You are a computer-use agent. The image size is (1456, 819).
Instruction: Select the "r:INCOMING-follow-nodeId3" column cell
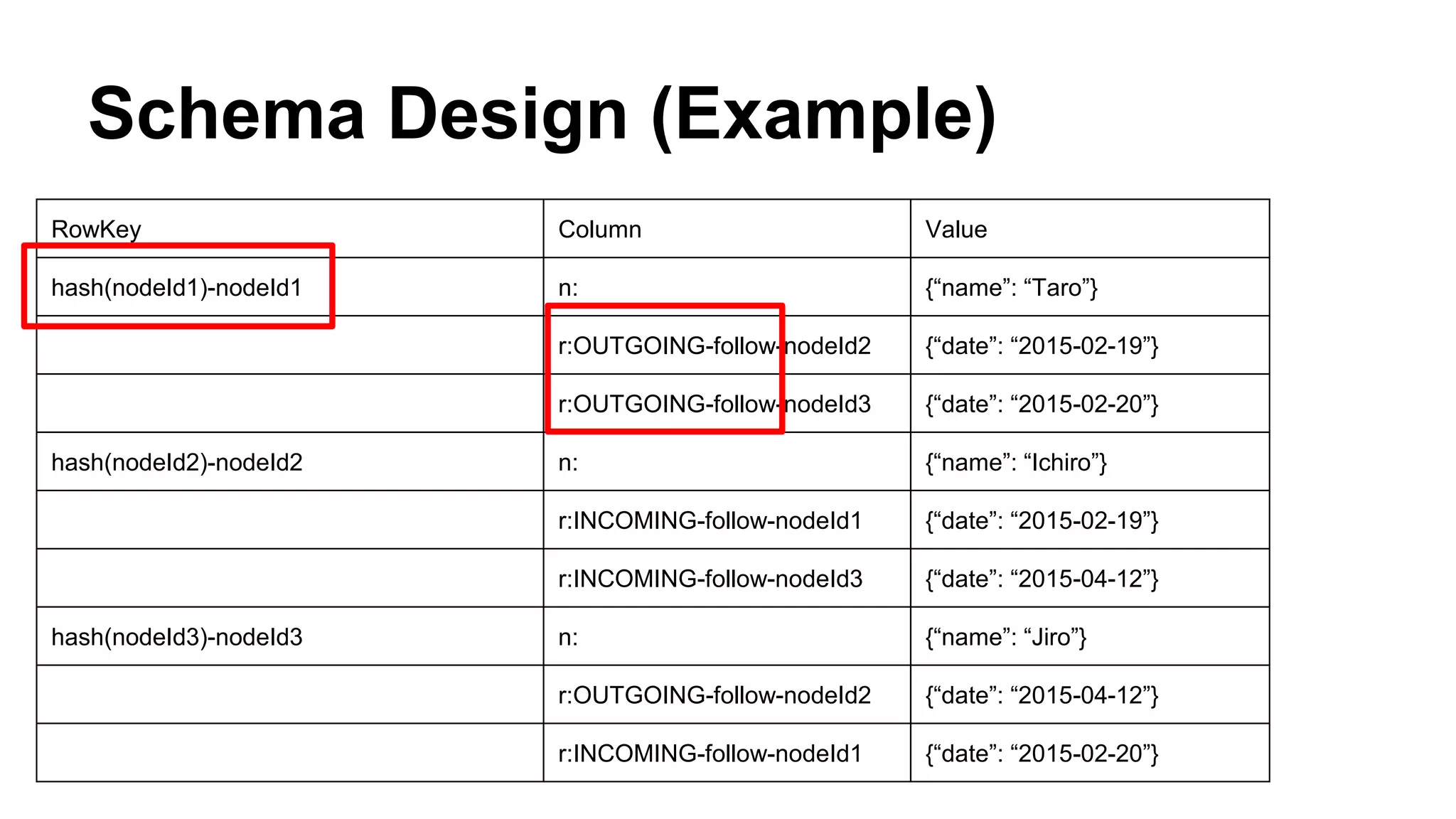[x=727, y=579]
